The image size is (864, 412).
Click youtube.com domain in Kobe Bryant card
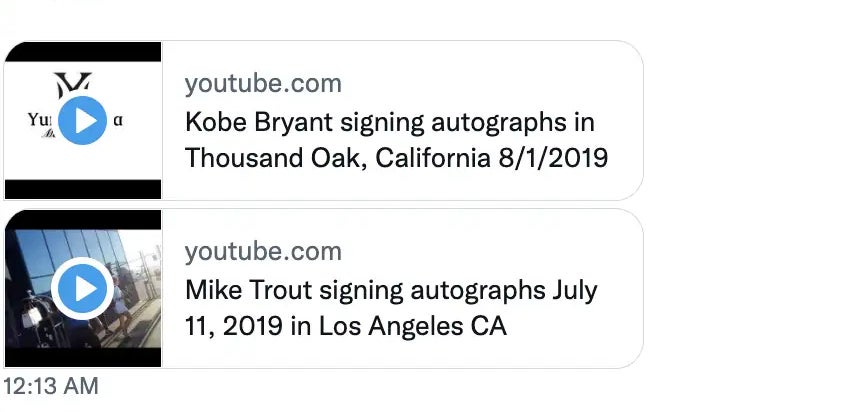point(263,84)
